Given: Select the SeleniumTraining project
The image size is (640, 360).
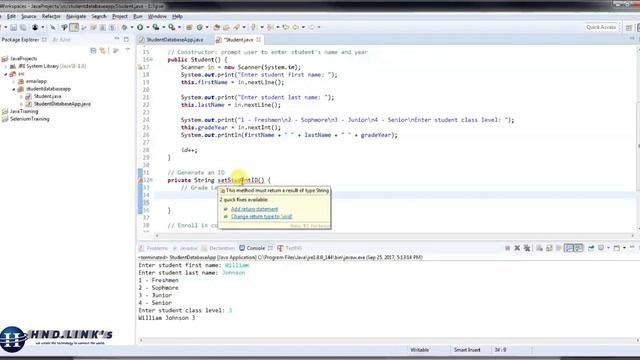Looking at the screenshot, I should click(29, 119).
